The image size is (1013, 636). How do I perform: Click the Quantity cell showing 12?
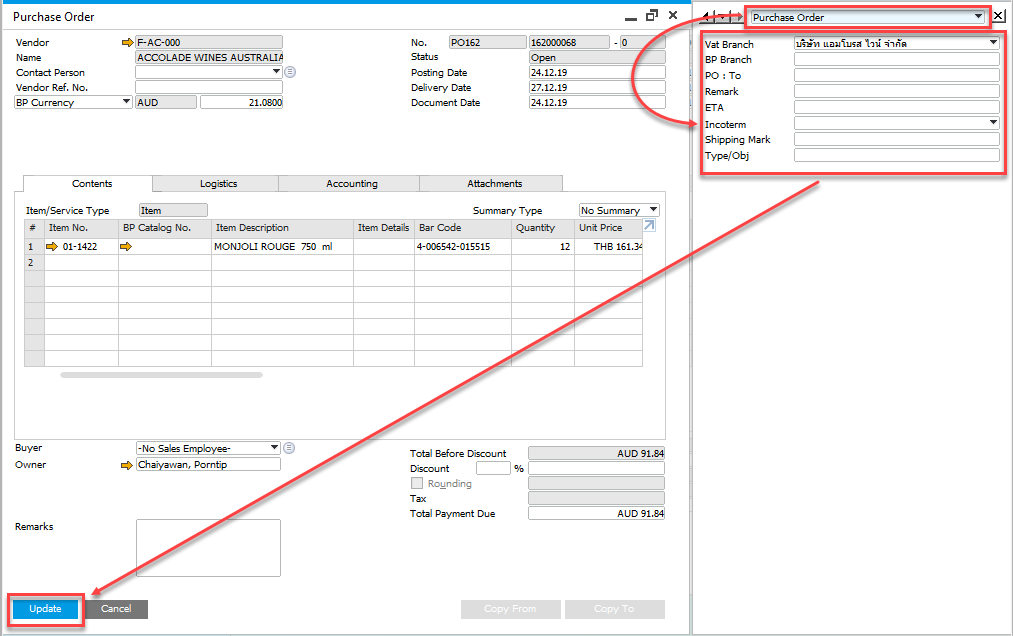click(543, 246)
